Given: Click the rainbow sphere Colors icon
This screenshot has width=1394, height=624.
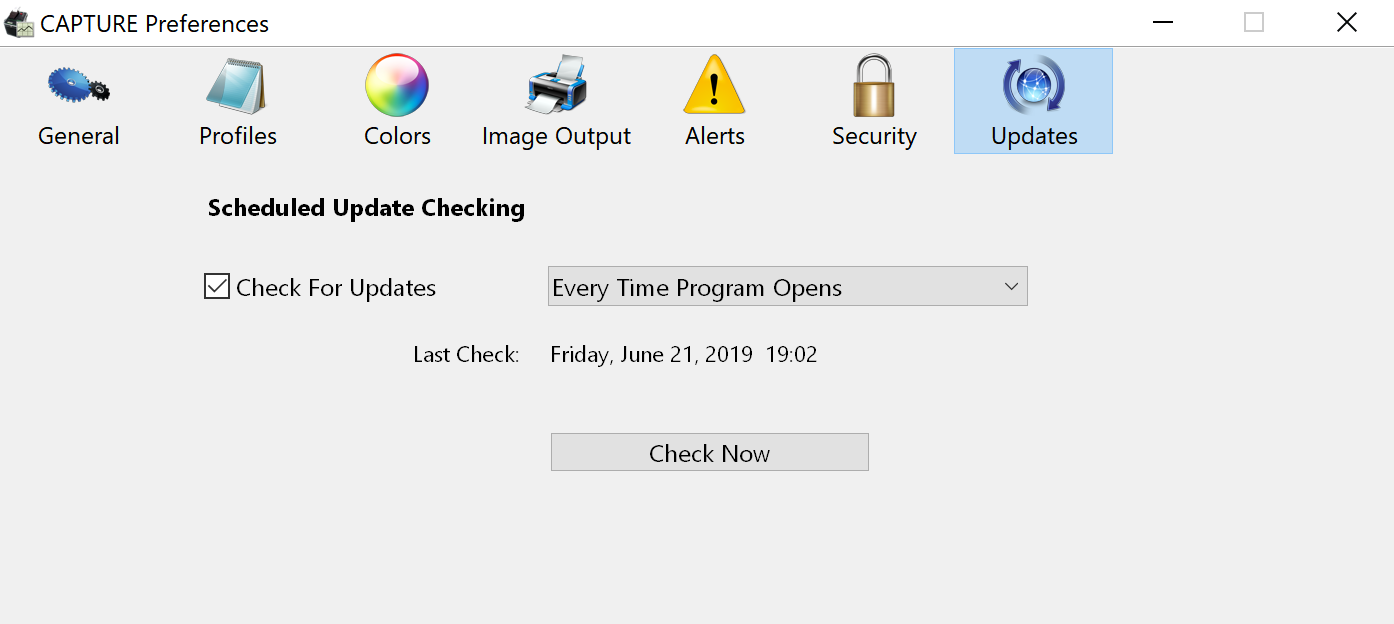Looking at the screenshot, I should (x=397, y=86).
